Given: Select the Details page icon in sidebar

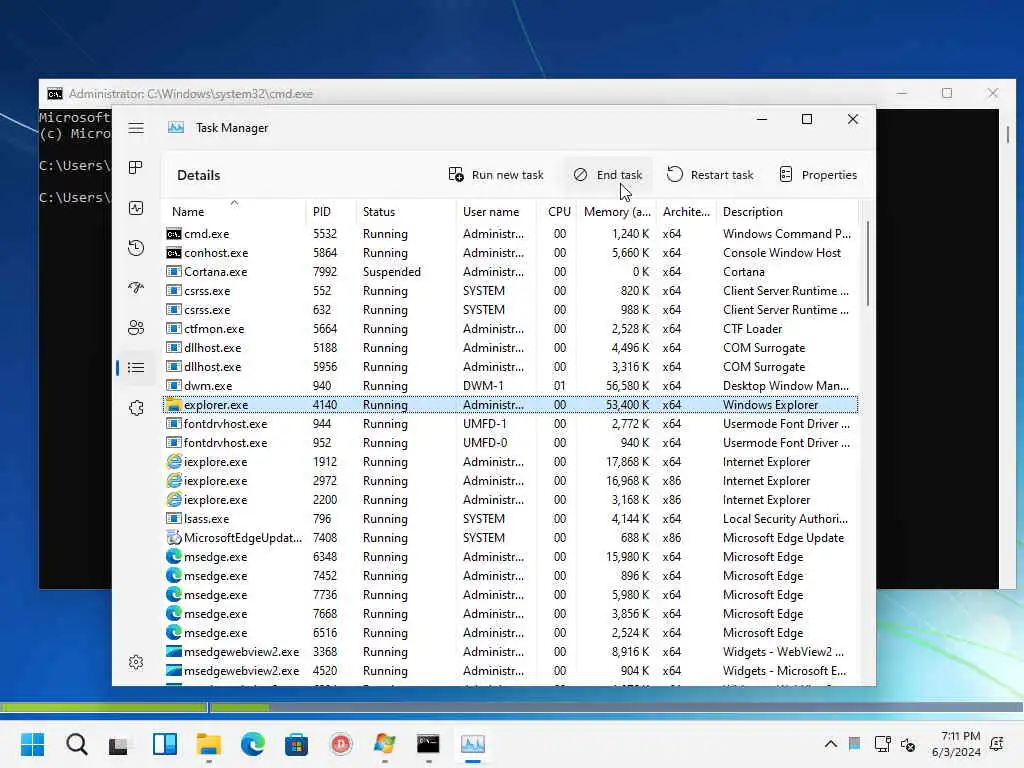Looking at the screenshot, I should pyautogui.click(x=136, y=368).
